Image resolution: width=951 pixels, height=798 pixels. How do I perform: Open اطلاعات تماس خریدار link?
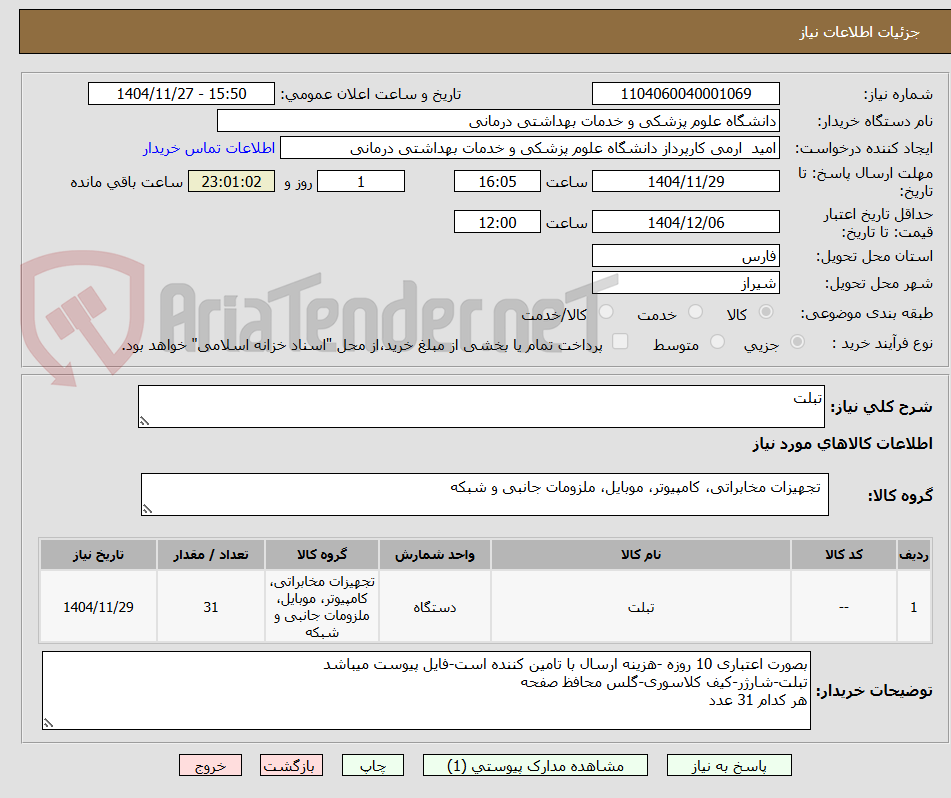click(209, 148)
